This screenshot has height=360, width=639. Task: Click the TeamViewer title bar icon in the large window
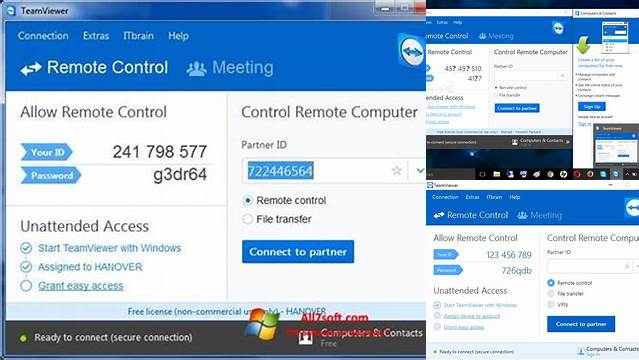click(x=11, y=11)
